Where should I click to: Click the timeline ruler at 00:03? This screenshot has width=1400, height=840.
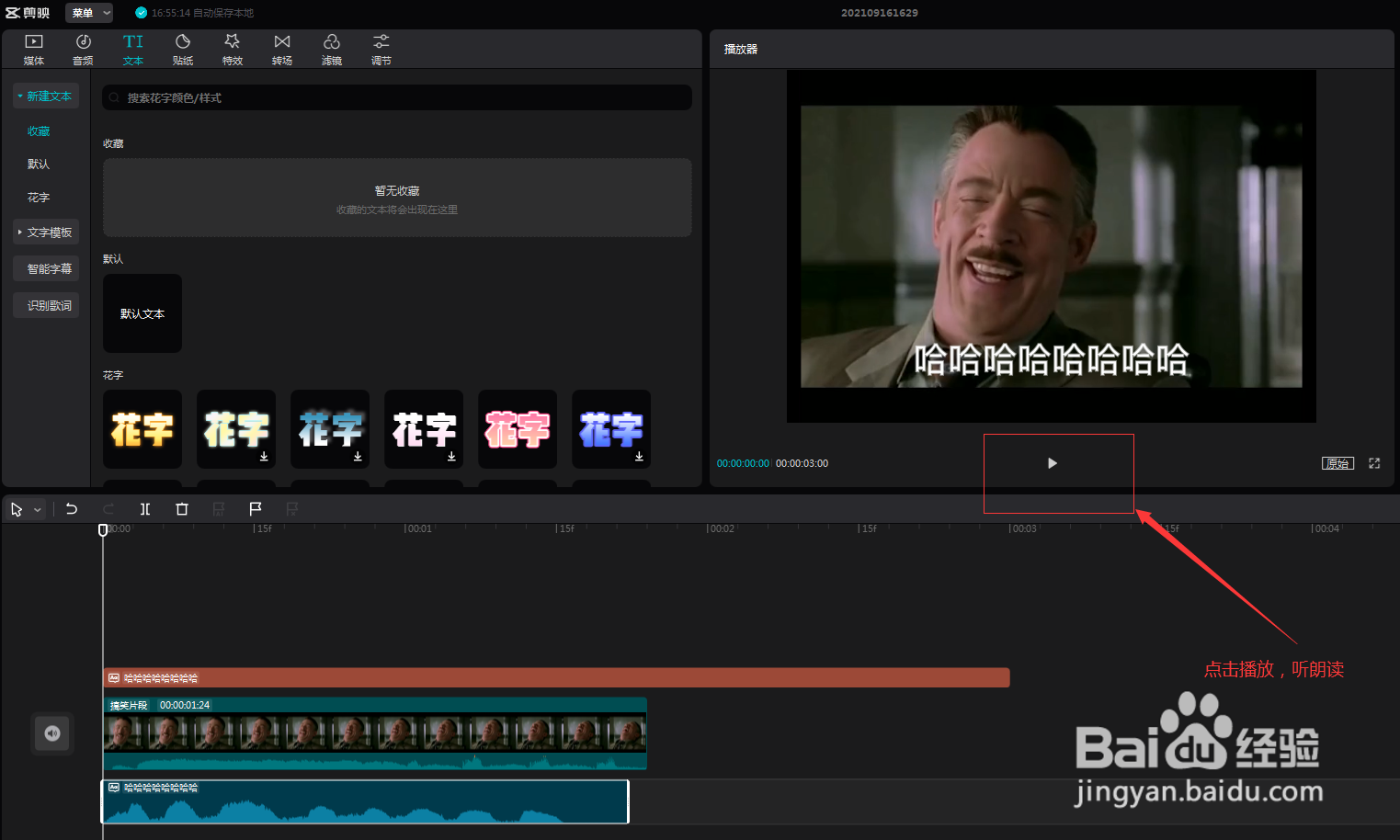coord(1023,529)
